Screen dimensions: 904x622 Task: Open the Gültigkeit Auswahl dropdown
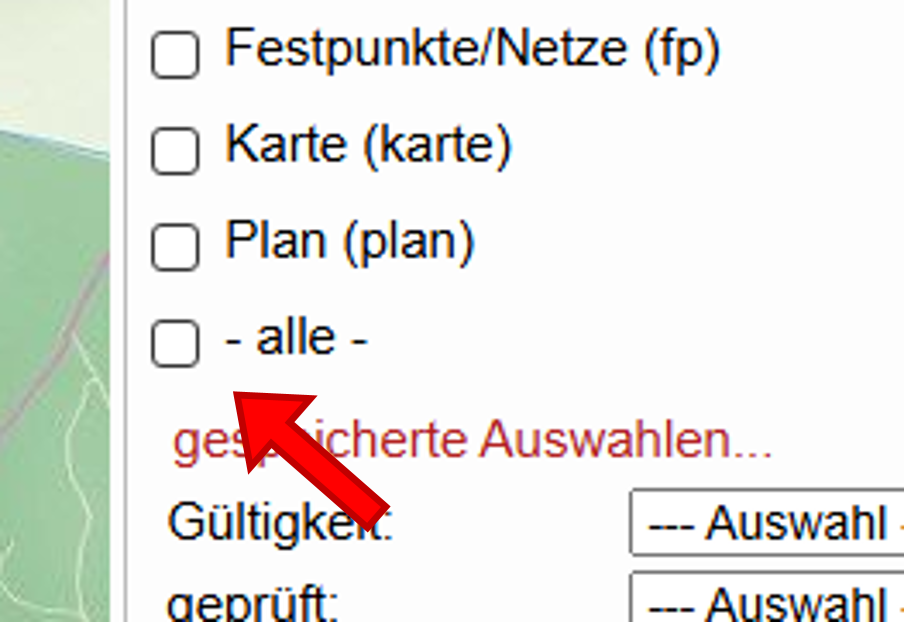click(767, 522)
